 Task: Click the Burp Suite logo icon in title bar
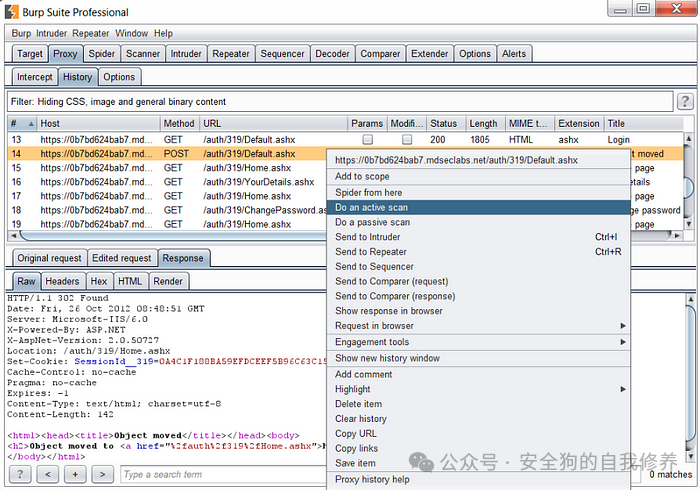click(12, 12)
